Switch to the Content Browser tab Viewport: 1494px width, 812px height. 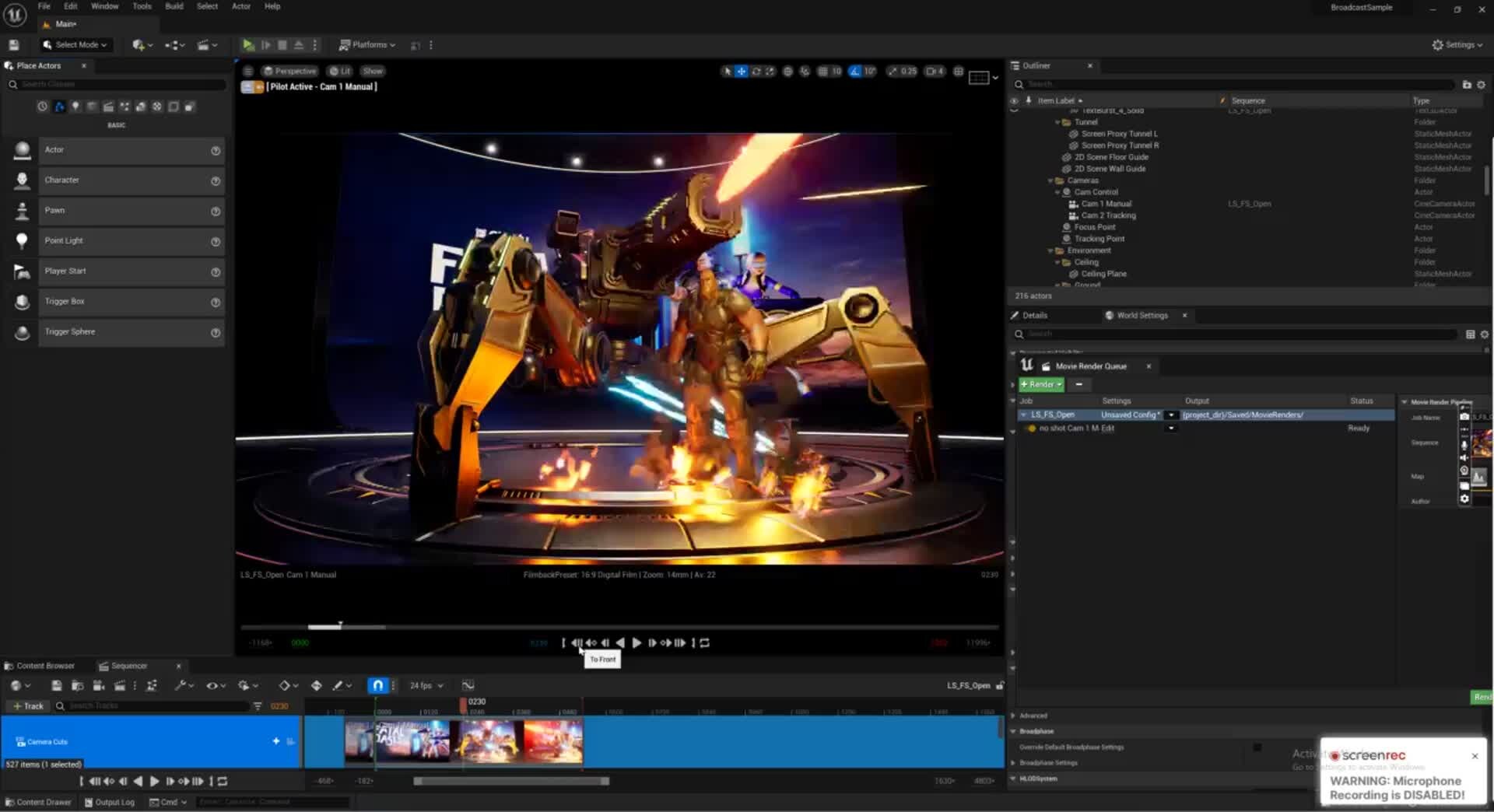48,666
